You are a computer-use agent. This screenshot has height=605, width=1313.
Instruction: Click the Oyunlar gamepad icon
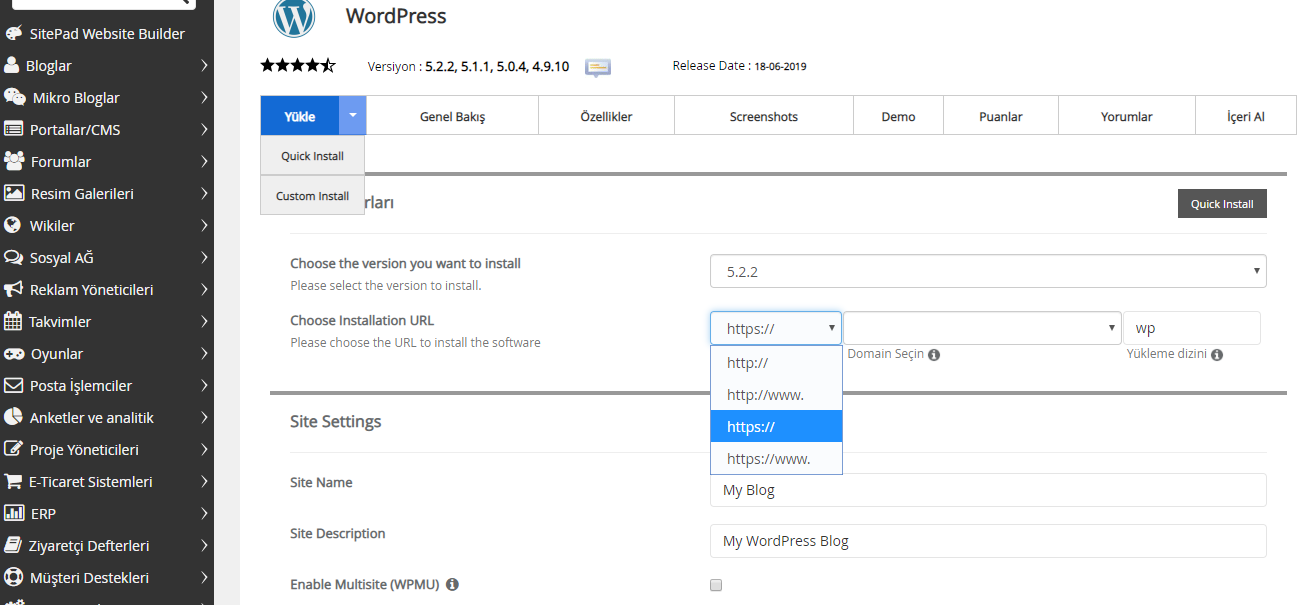coord(14,353)
